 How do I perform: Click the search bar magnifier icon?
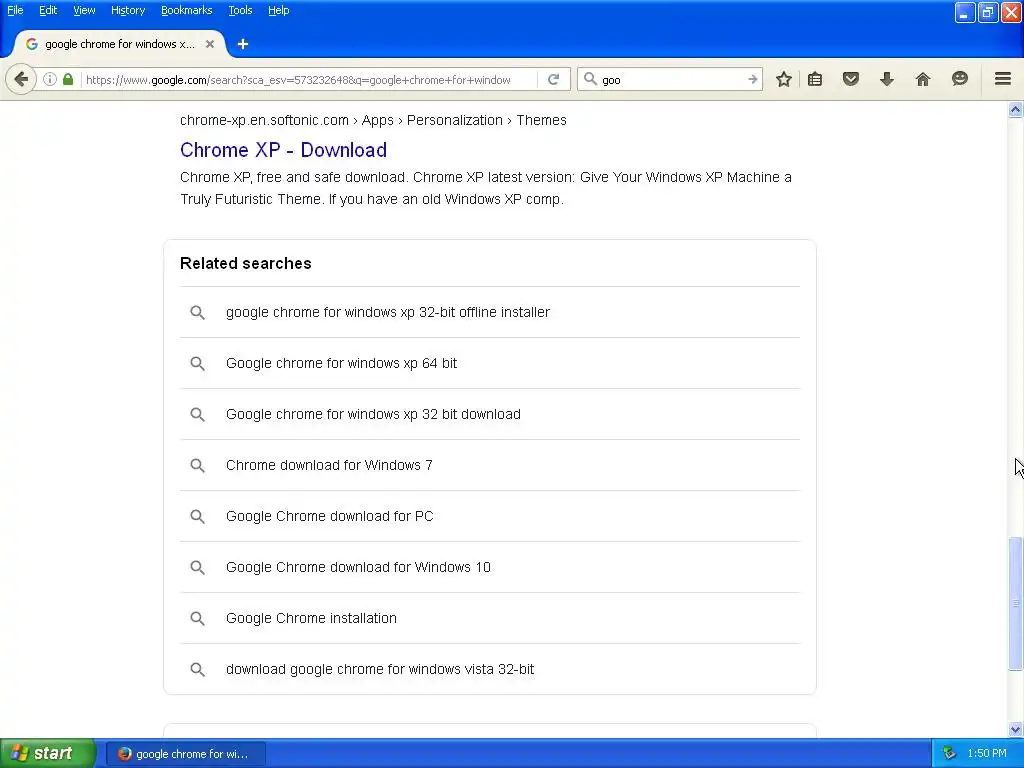[590, 80]
